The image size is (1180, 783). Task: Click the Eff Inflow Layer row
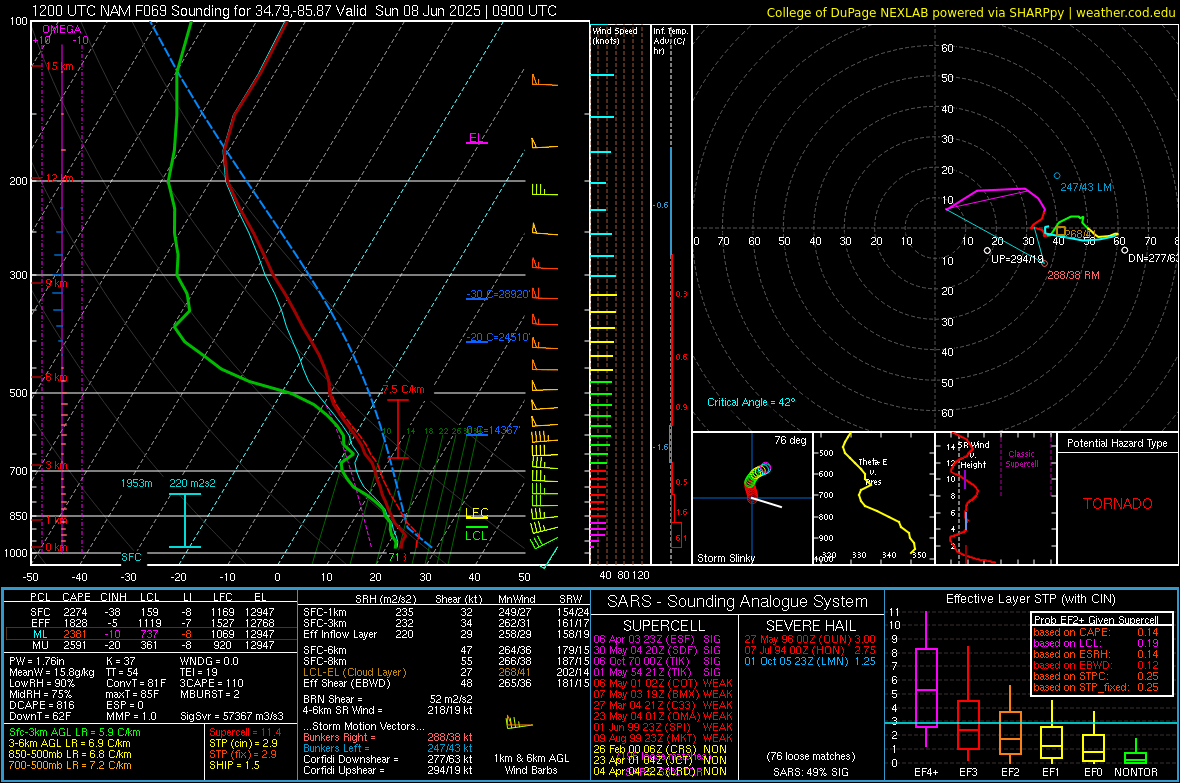pyautogui.click(x=446, y=634)
